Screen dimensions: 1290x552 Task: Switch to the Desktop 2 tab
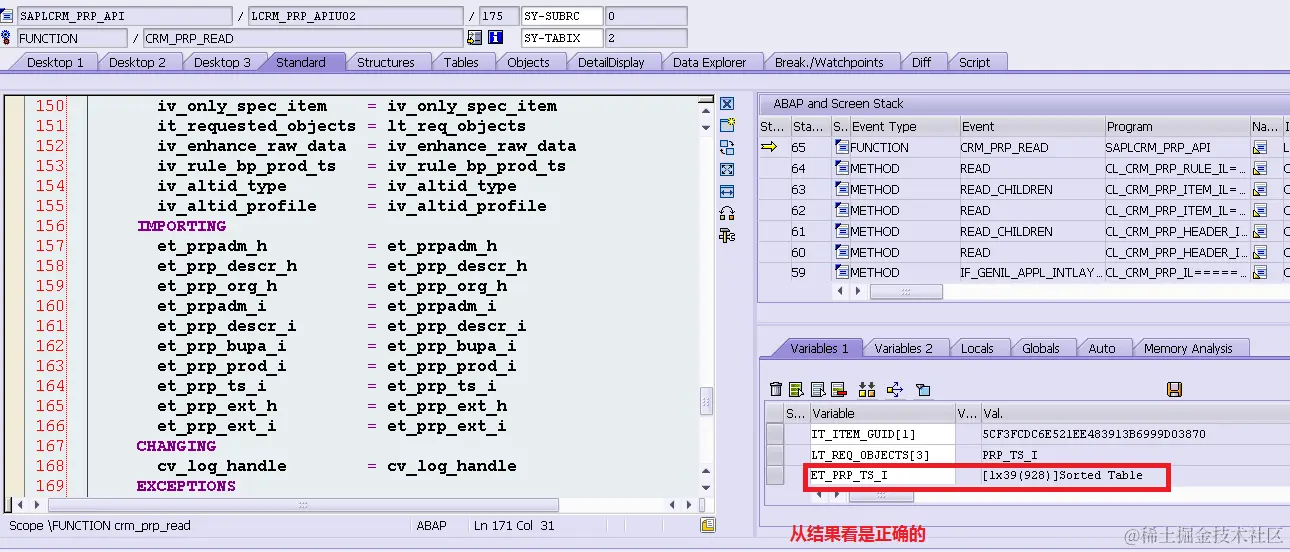pyautogui.click(x=138, y=62)
